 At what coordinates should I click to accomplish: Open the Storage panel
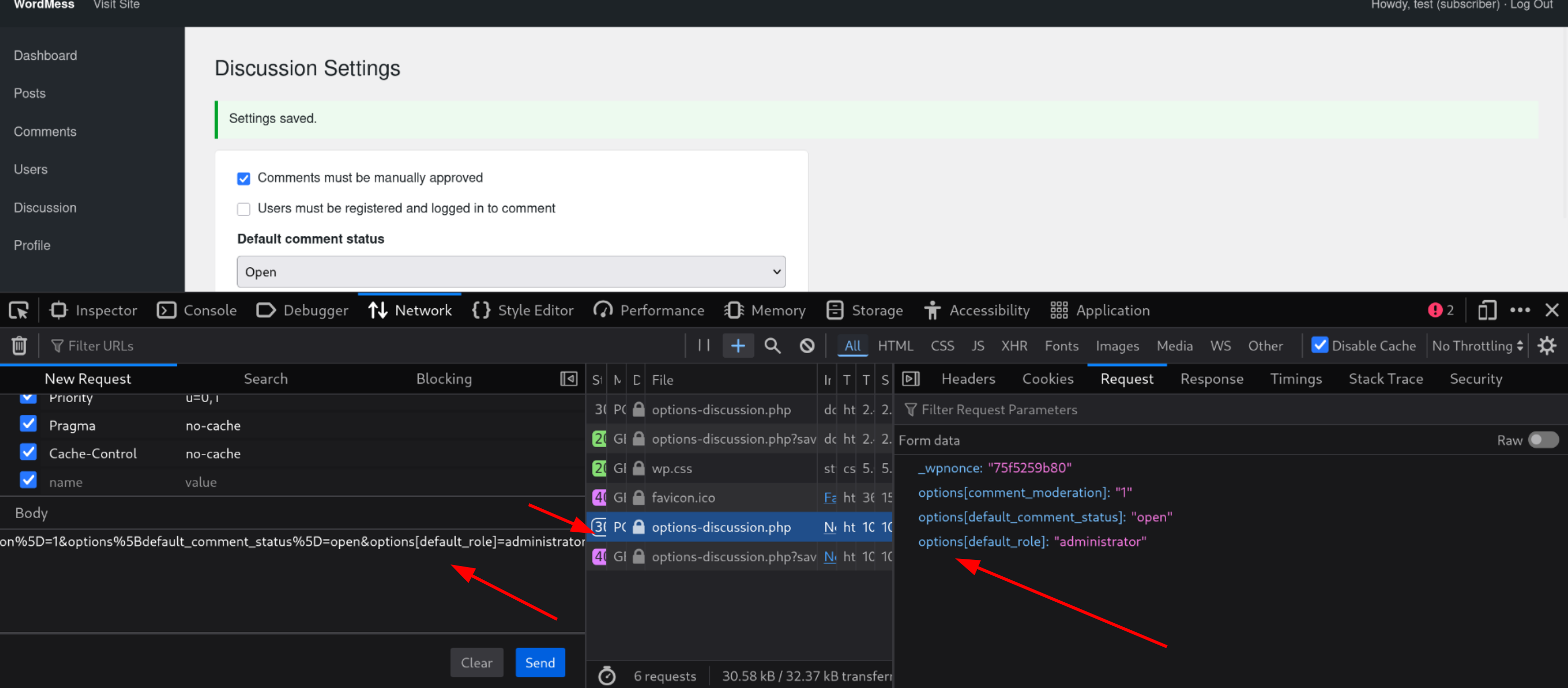(864, 310)
